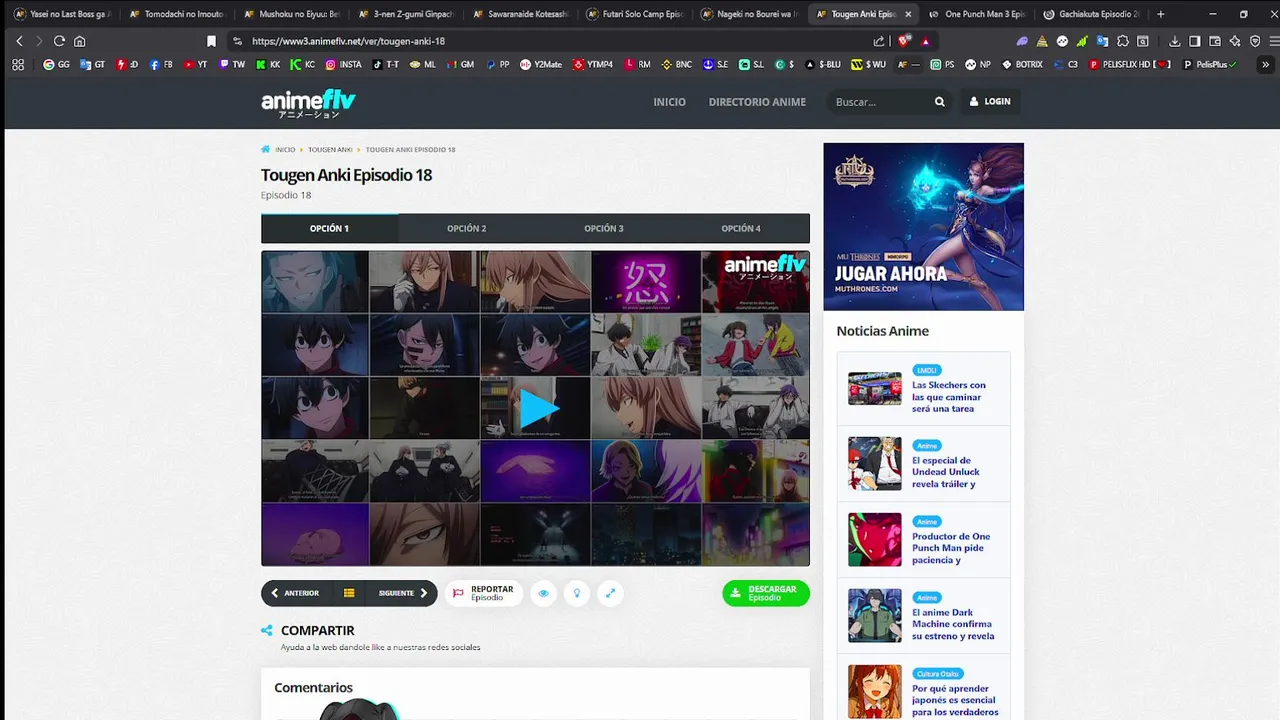
Task: Select the Opción 4 player tab
Action: (741, 229)
